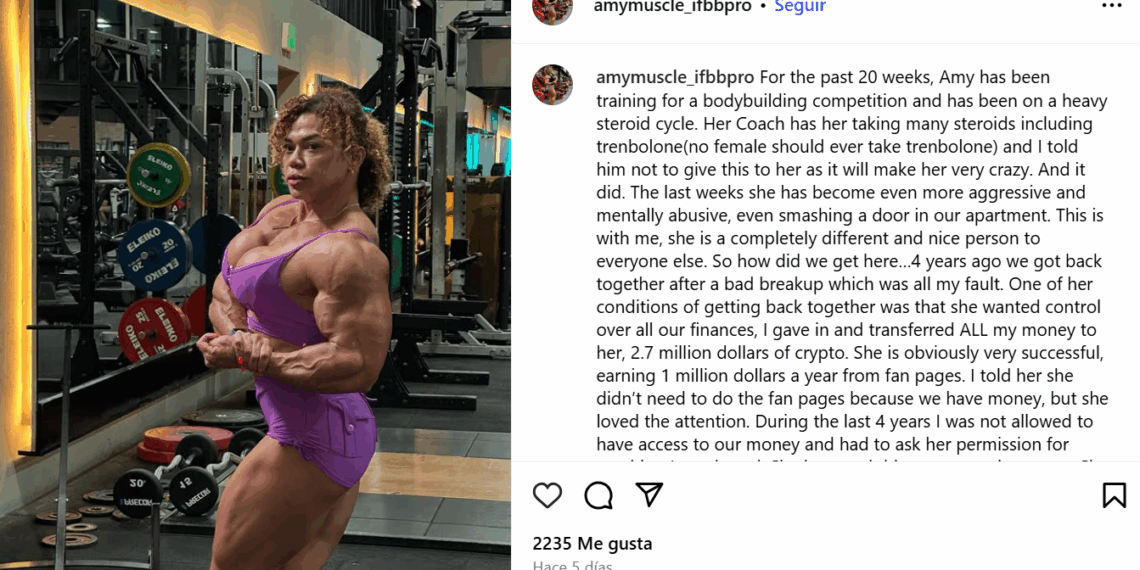The width and height of the screenshot is (1140, 570).
Task: Click the avatar beside the caption text
Action: pos(553,84)
